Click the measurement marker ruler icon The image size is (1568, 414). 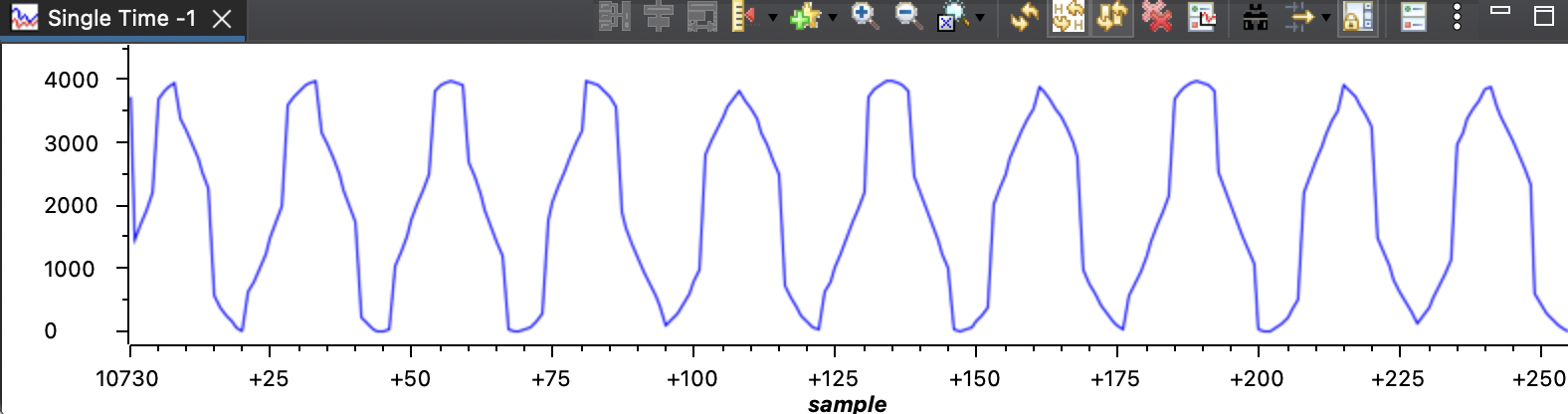click(x=743, y=17)
